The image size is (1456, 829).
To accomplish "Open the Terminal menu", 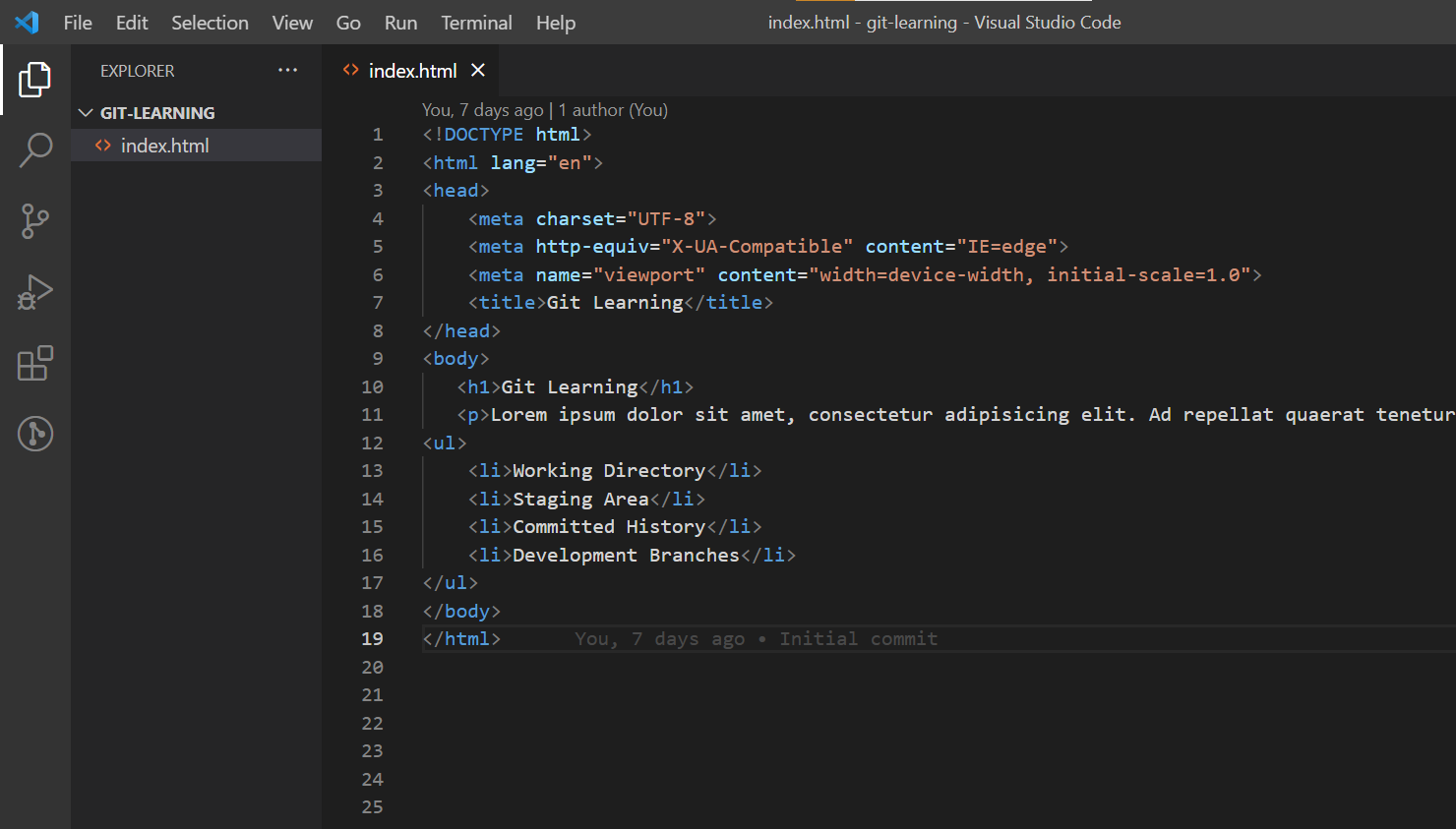I will click(476, 23).
